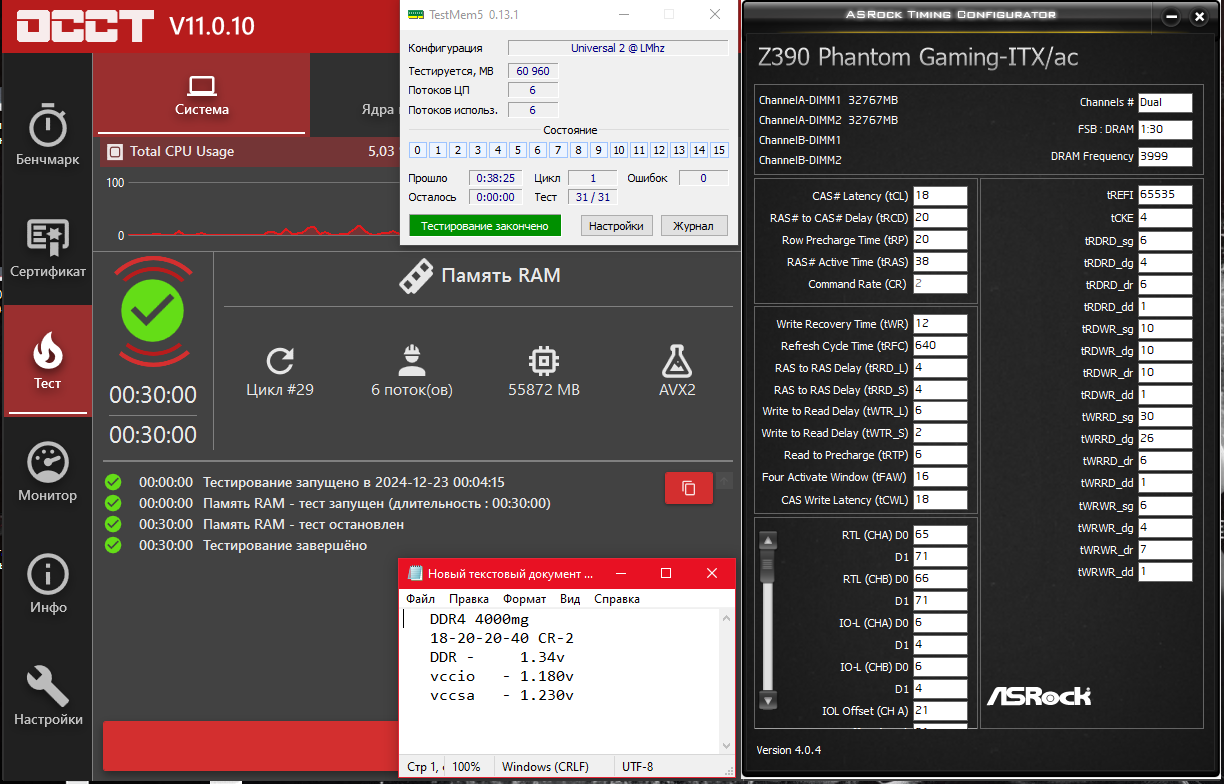Switch to the Ядра tab in OCCT
Screen dimensions: 1224x784
(x=378, y=109)
